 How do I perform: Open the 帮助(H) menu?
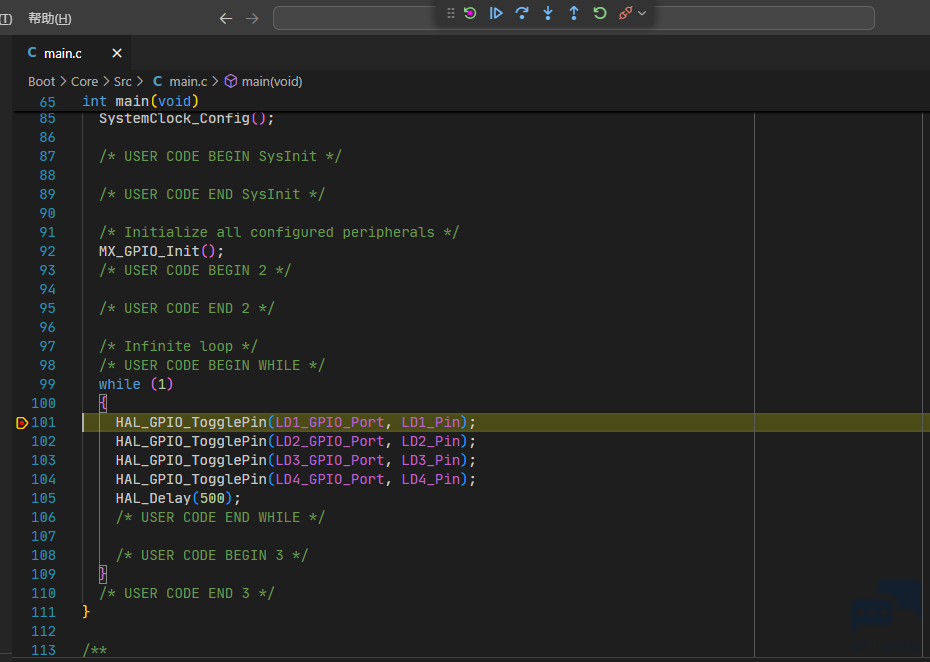pos(50,18)
